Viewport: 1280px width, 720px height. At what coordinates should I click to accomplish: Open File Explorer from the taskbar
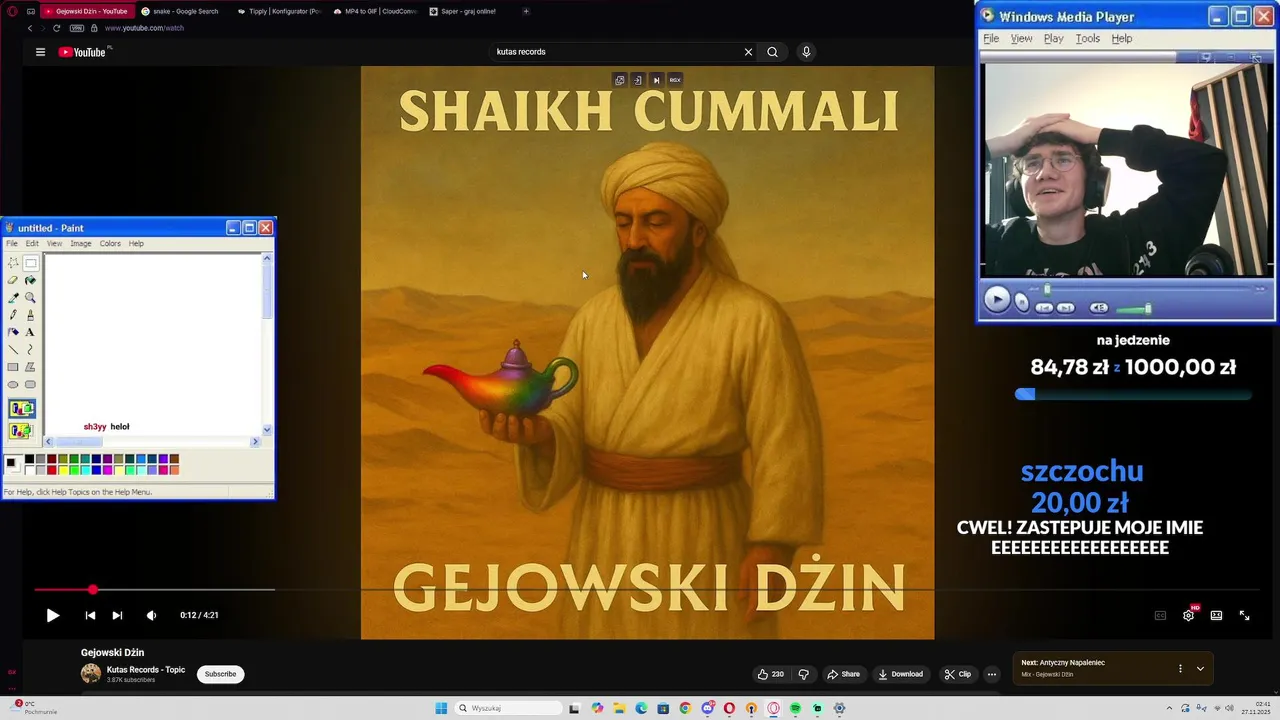(x=619, y=708)
